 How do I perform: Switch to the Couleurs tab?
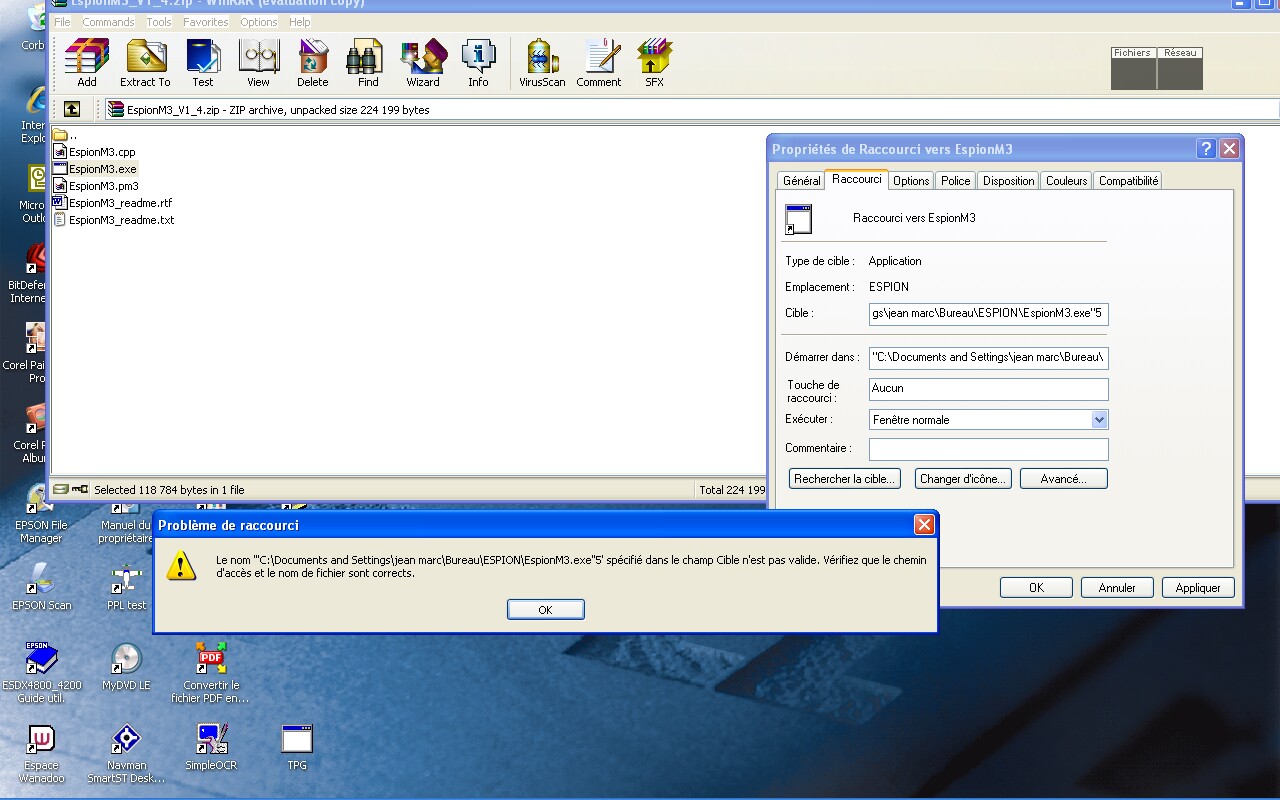(x=1066, y=181)
